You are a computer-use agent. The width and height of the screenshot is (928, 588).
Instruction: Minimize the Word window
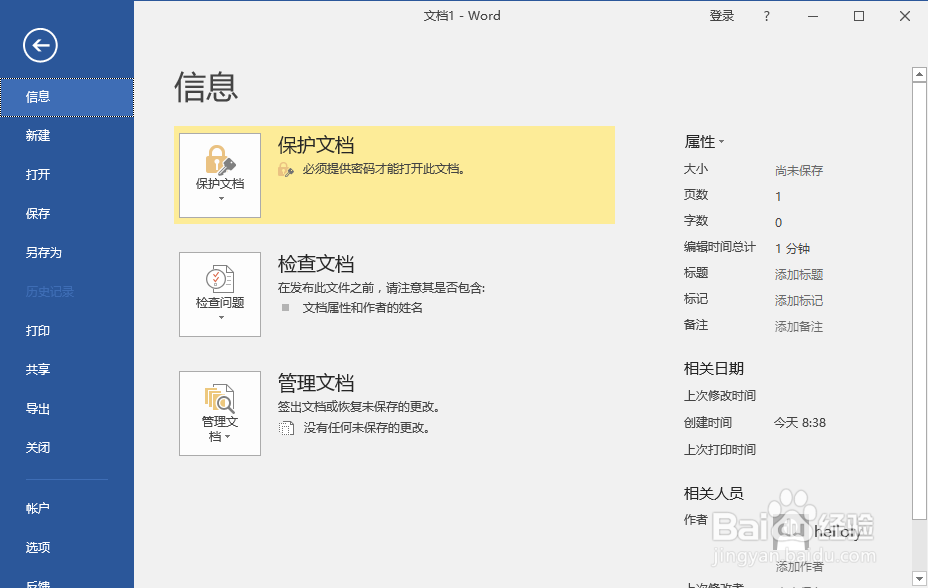[x=813, y=17]
